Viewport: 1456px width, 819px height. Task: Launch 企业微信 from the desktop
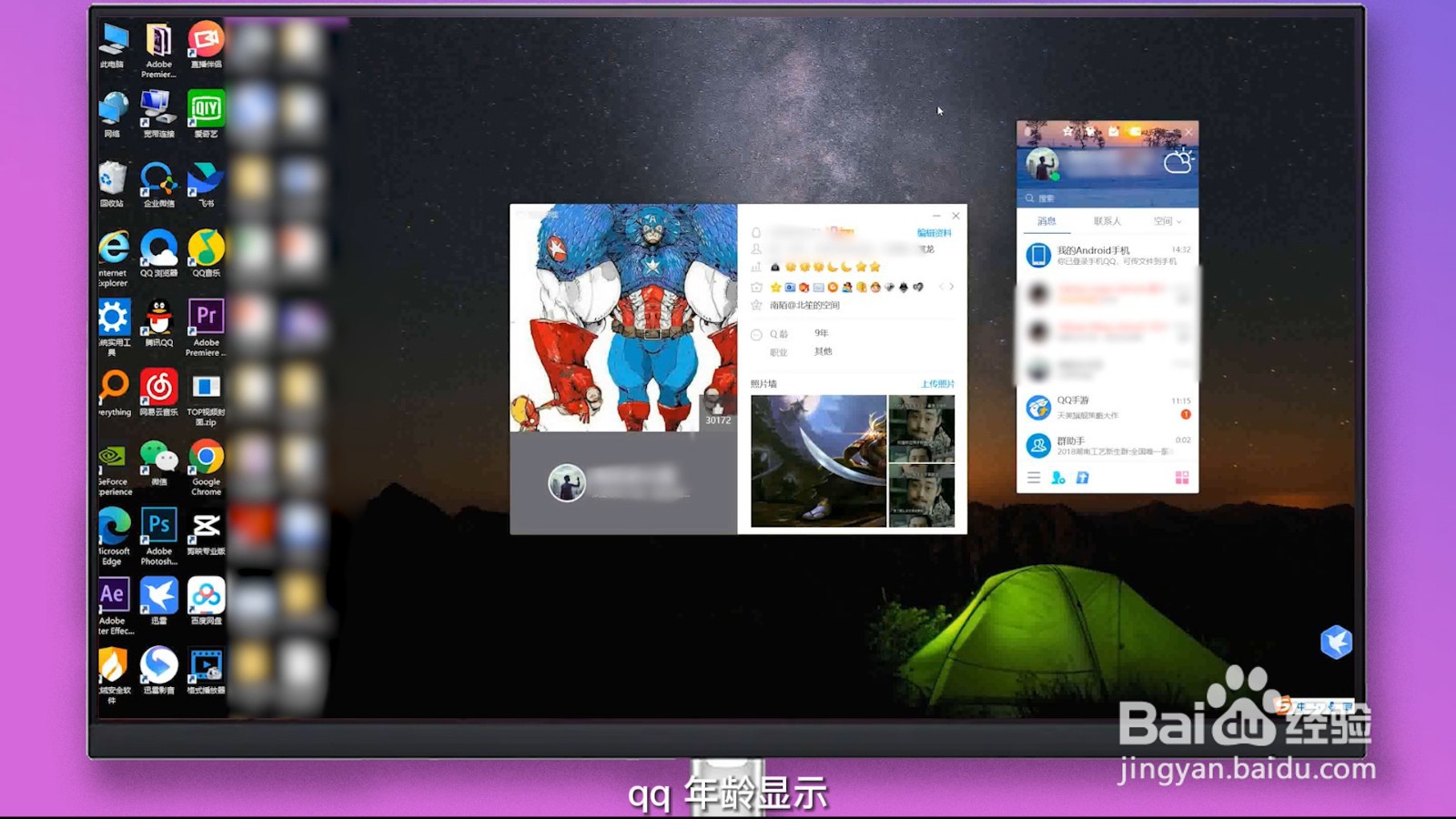158,185
